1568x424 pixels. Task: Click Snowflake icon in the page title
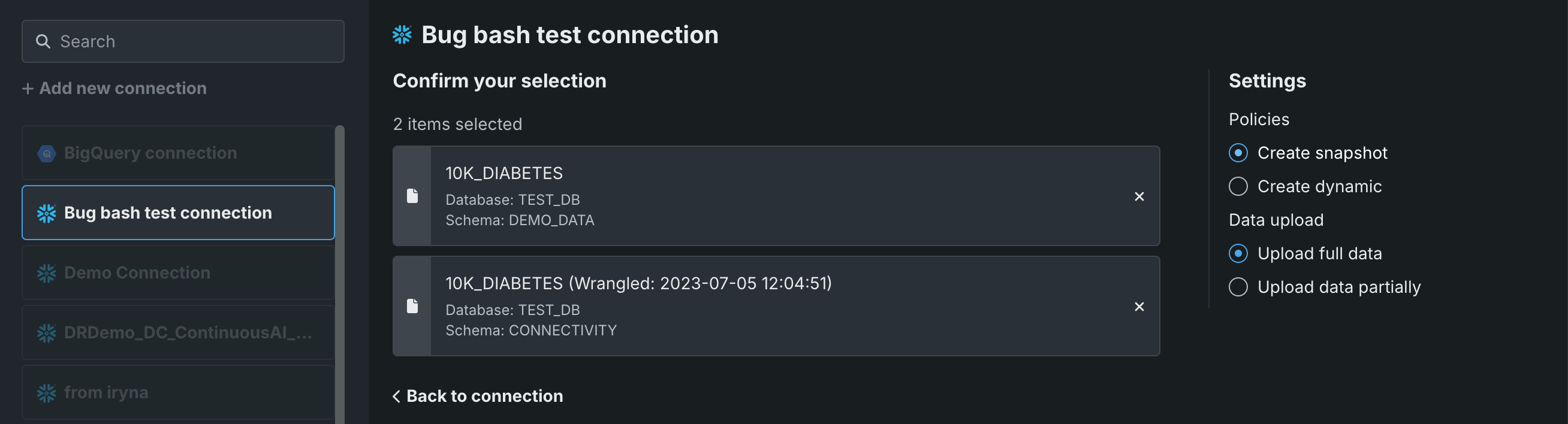402,35
